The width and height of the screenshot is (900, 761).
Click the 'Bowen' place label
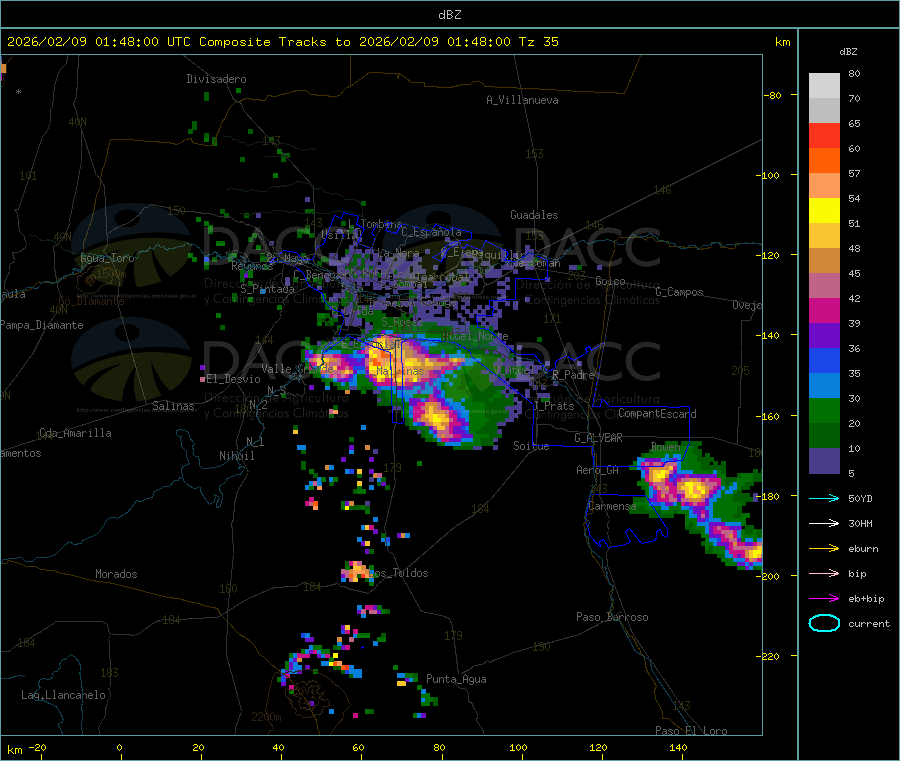click(x=666, y=446)
